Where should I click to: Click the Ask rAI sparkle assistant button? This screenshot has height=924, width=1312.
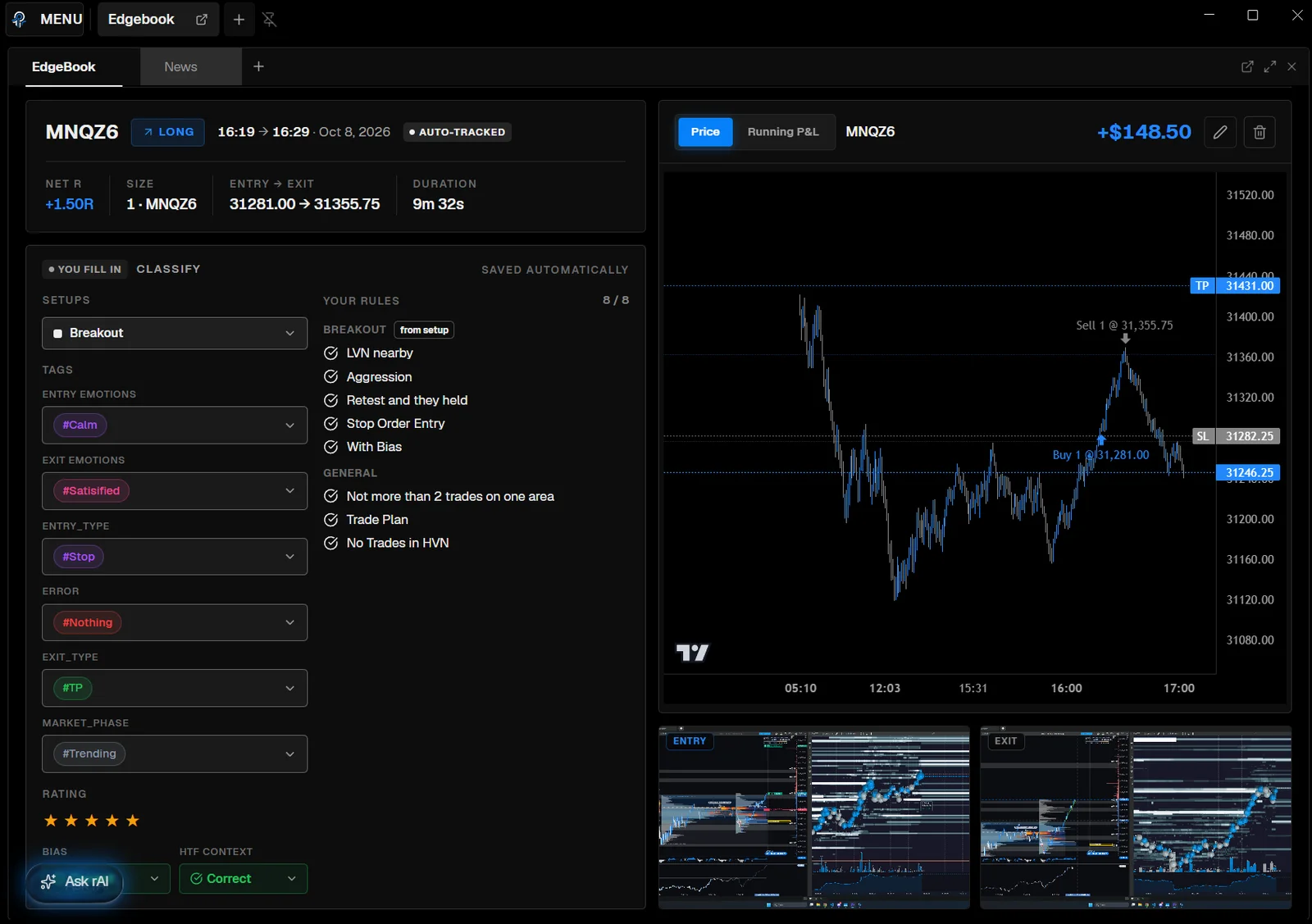(75, 881)
